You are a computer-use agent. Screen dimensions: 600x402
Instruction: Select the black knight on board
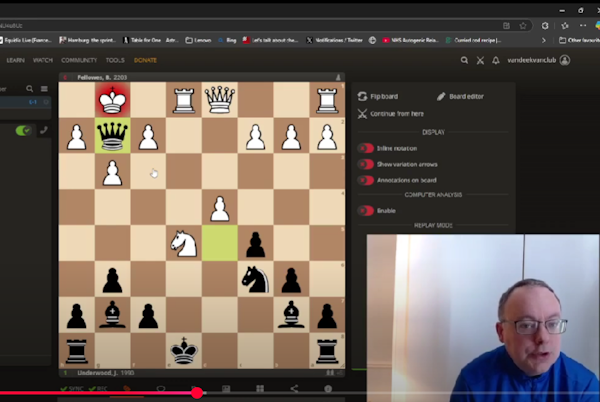coord(255,279)
